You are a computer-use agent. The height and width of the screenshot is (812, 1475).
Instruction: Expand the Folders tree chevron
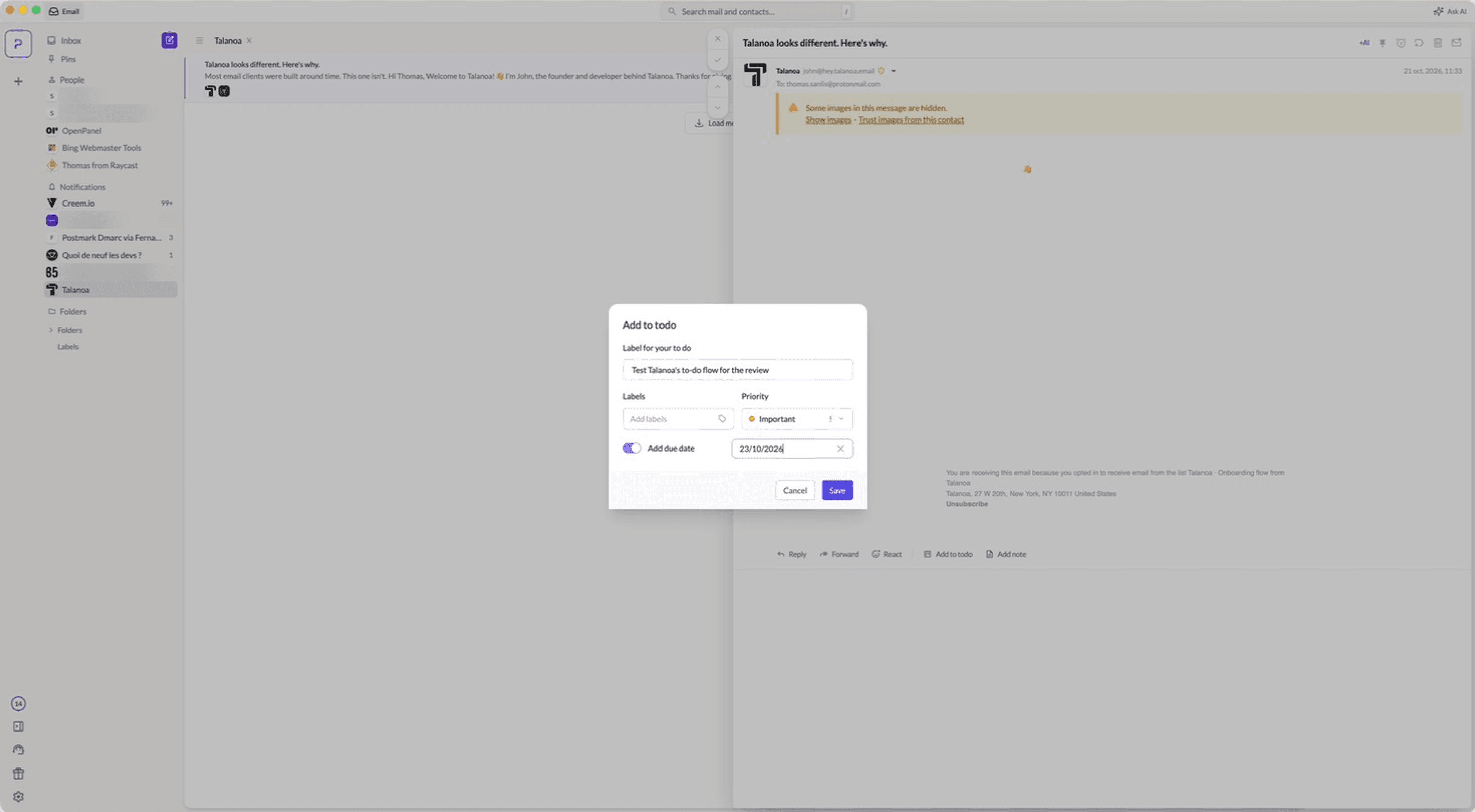pyautogui.click(x=50, y=330)
